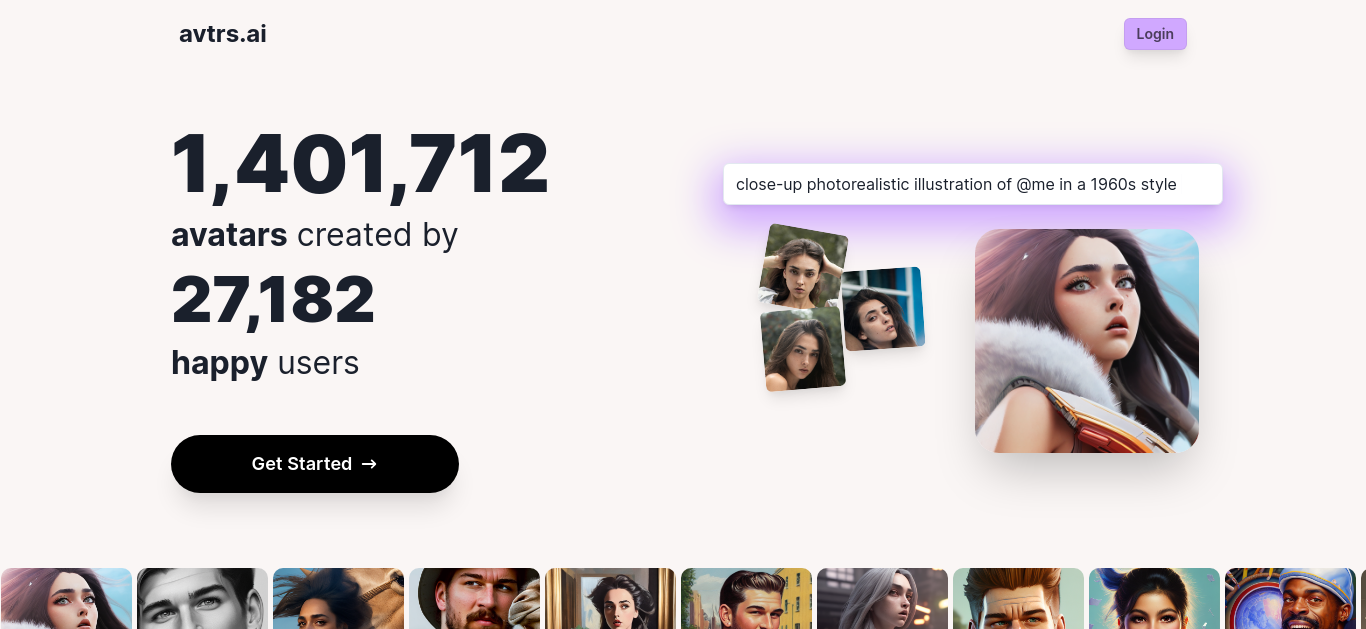Open the gallery avatar with windblown dark hair
Viewport: 1366px width, 629px height.
click(x=338, y=598)
